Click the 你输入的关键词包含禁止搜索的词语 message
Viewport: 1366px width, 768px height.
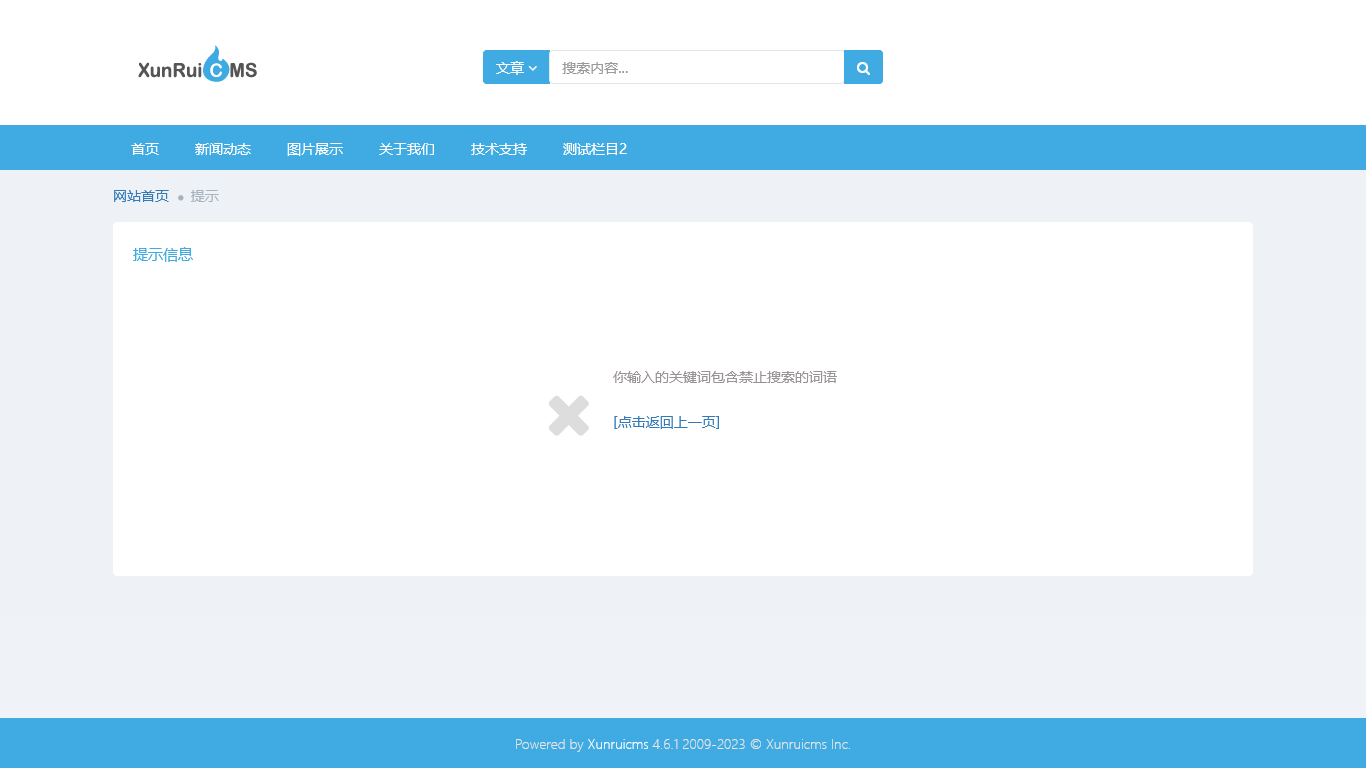[x=725, y=377]
